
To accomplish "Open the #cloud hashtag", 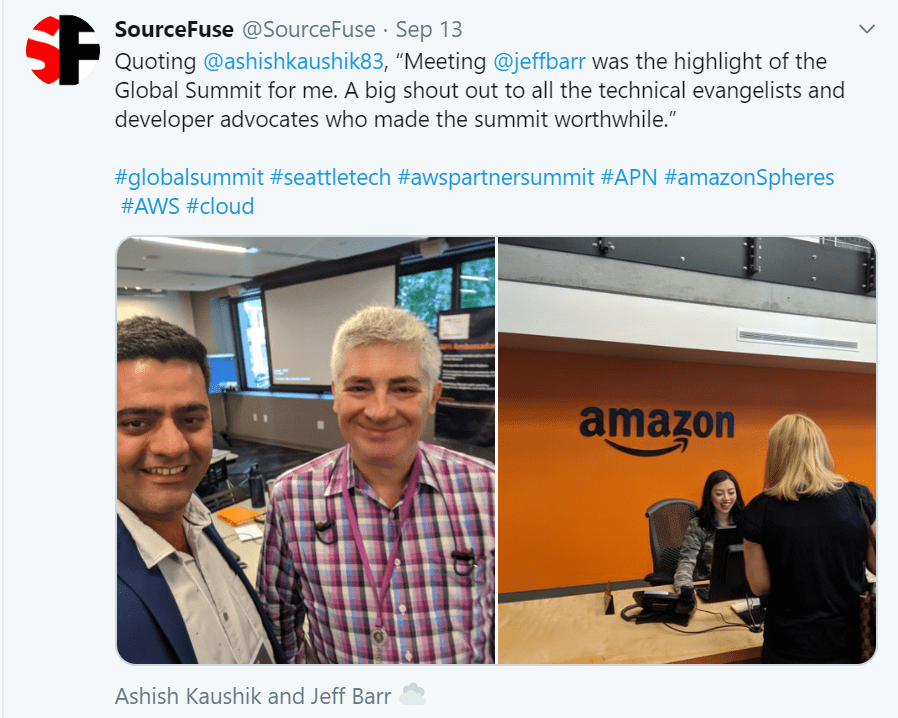I will click(220, 206).
